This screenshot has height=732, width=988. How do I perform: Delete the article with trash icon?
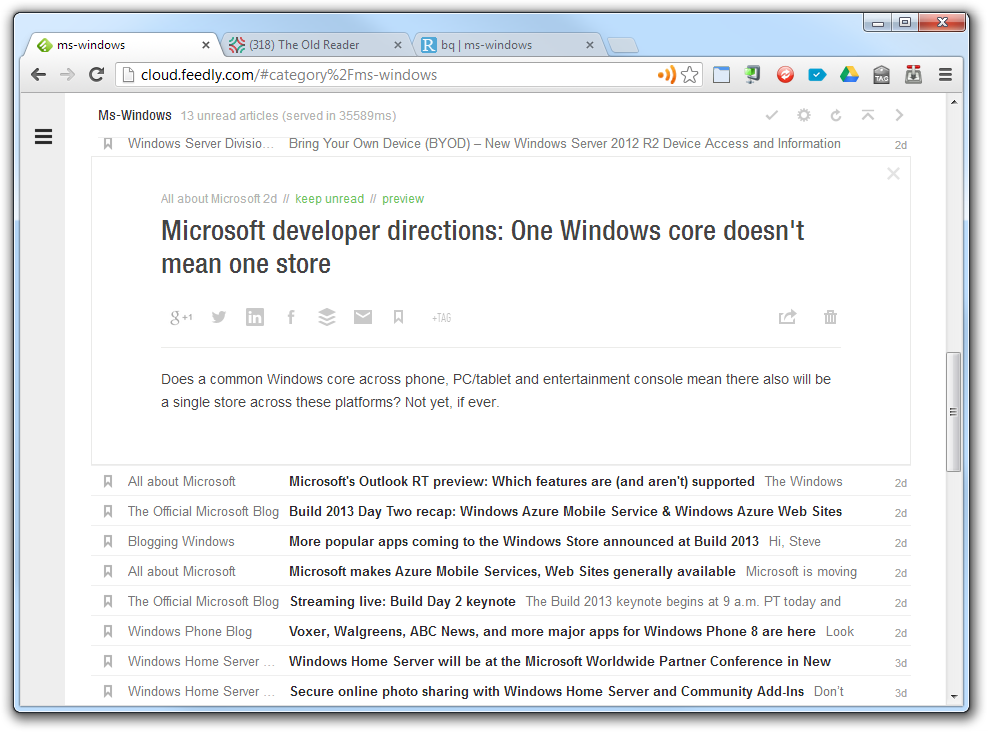[x=830, y=317]
